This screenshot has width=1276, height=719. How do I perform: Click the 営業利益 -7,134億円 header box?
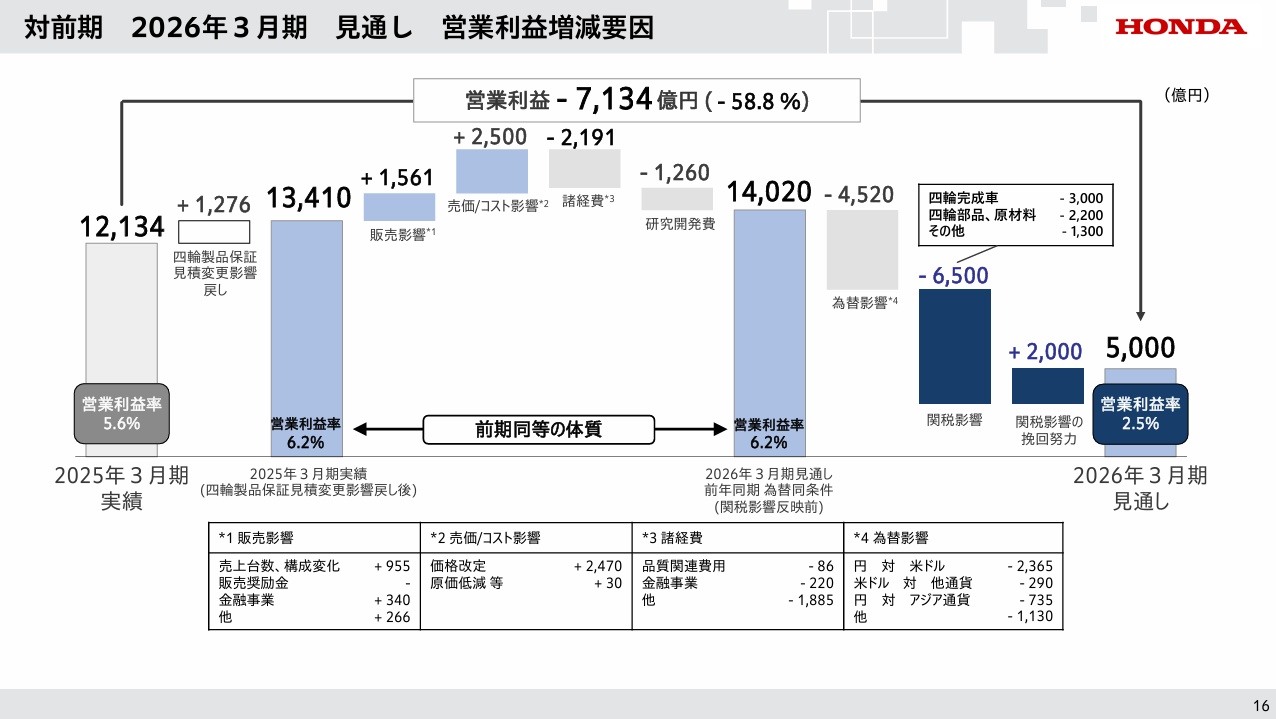(636, 99)
